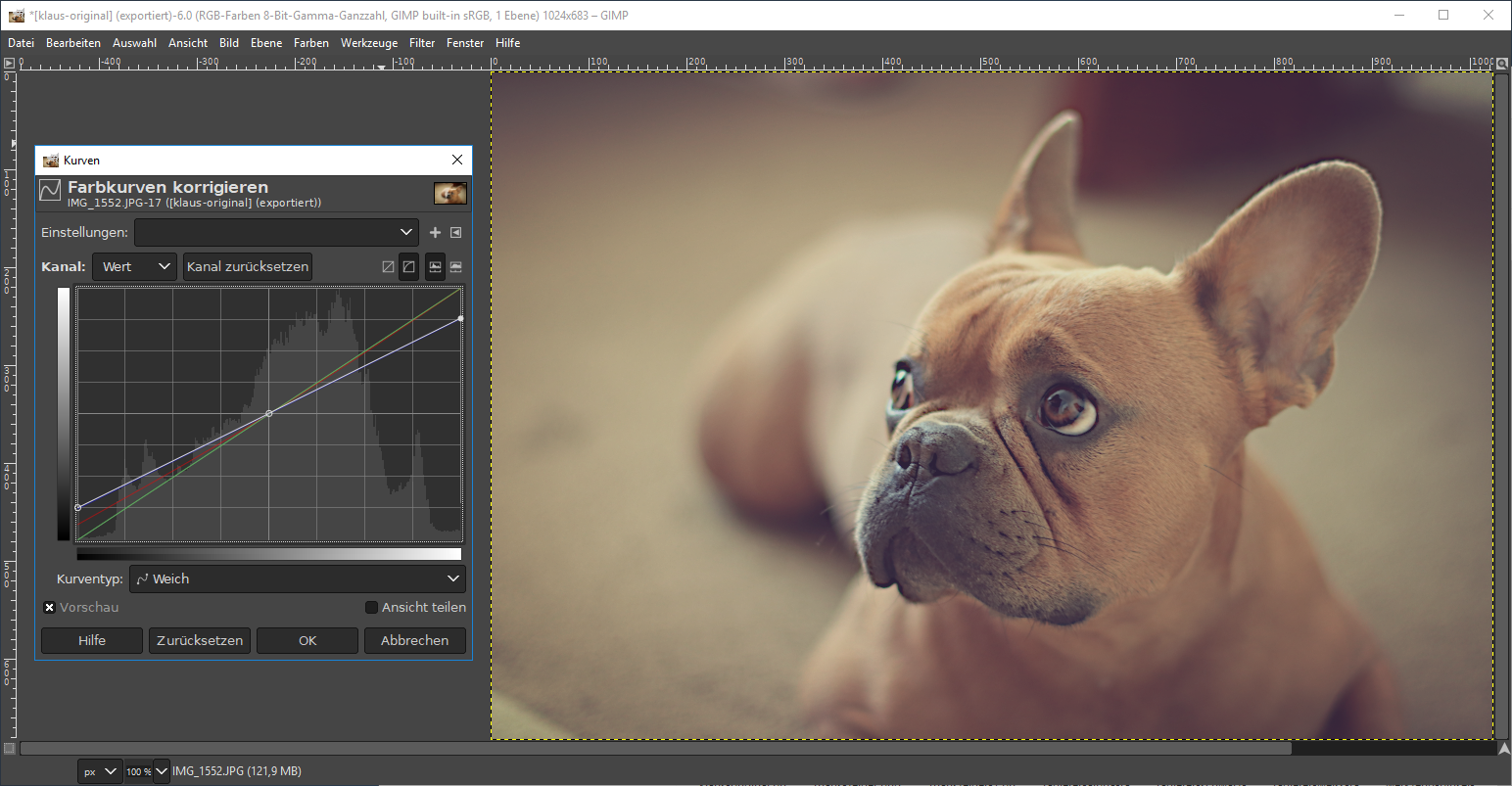Screen dimensions: 1512x786
Task: Click the middle control point on the curve
Action: coord(269,413)
